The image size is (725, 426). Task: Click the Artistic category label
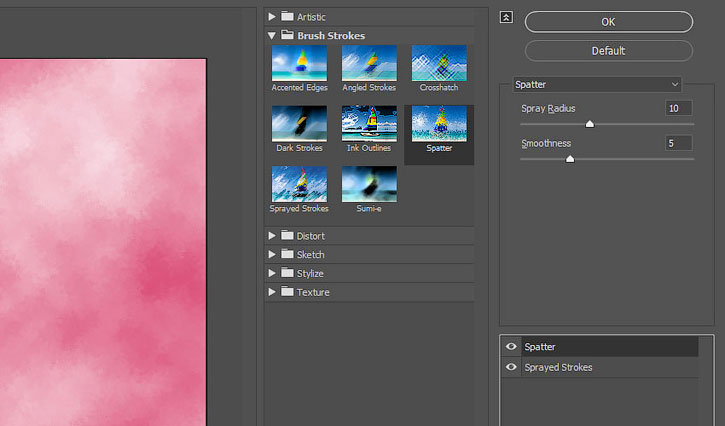(311, 17)
